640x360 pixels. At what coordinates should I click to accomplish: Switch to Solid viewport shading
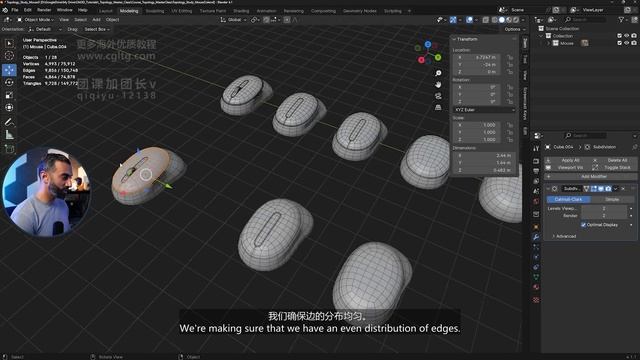coord(502,20)
